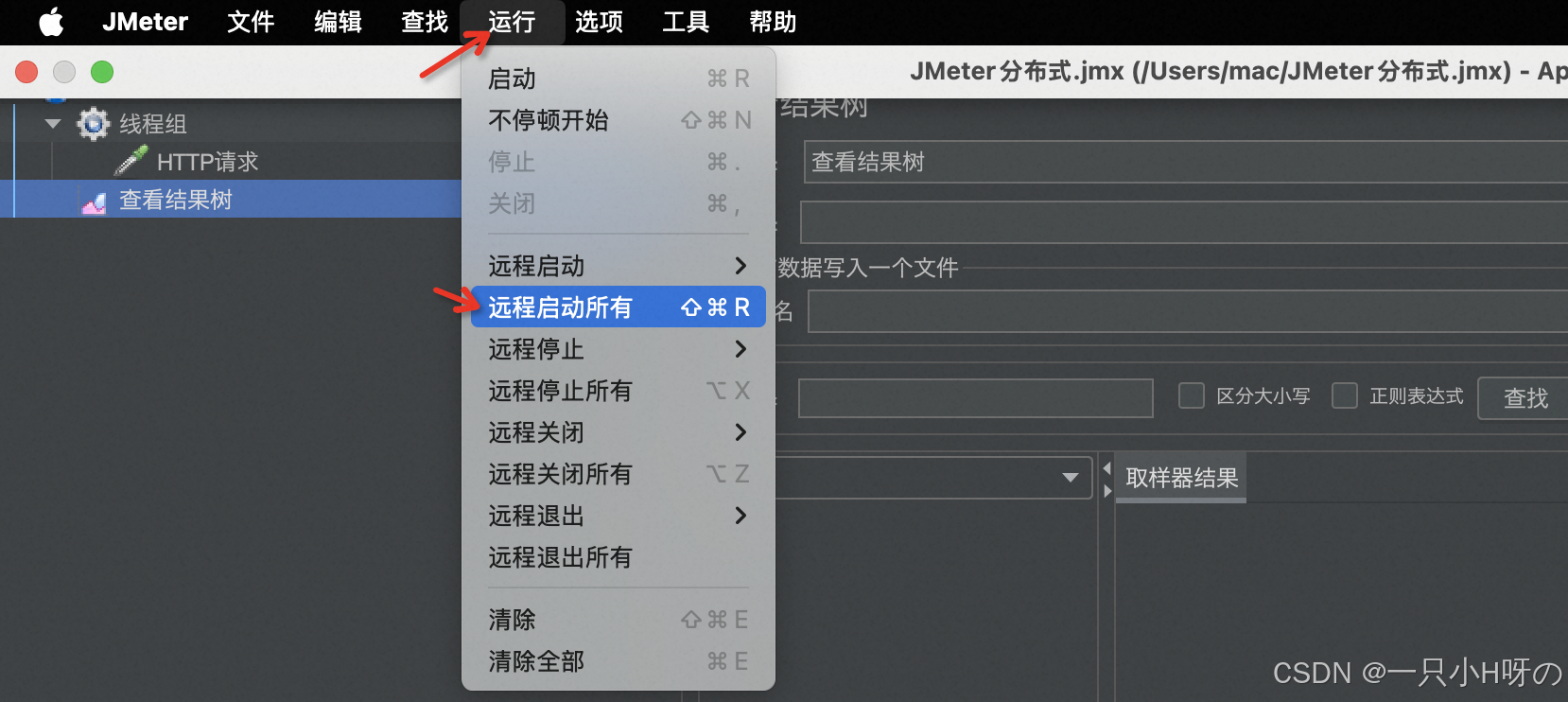Select 远程退出所有 menu item
This screenshot has height=702, width=1568.
(618, 557)
